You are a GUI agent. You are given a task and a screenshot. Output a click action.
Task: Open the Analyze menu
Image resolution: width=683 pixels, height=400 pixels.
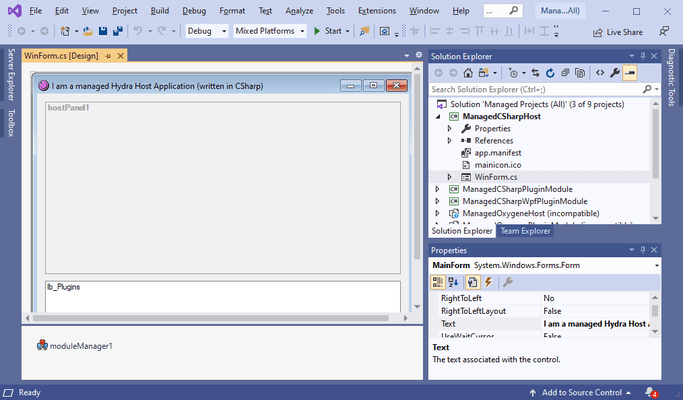click(x=299, y=11)
